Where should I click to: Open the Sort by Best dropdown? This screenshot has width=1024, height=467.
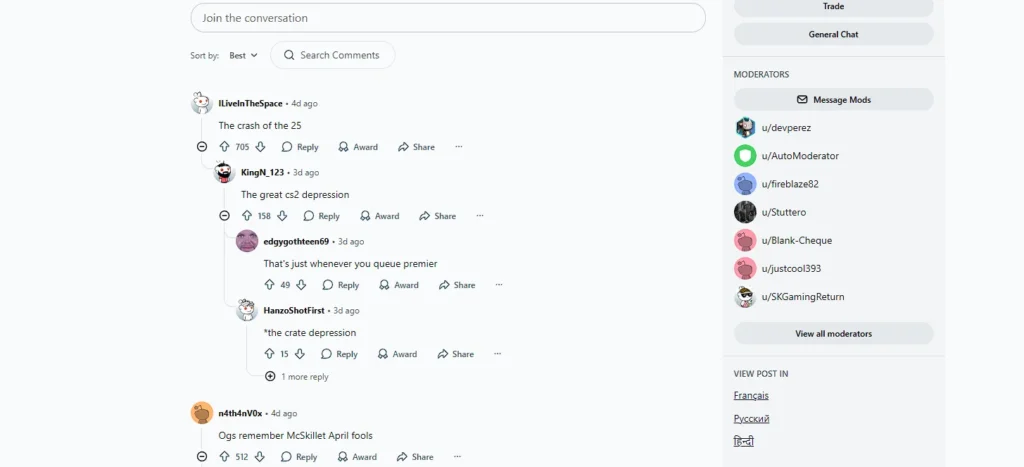click(244, 56)
